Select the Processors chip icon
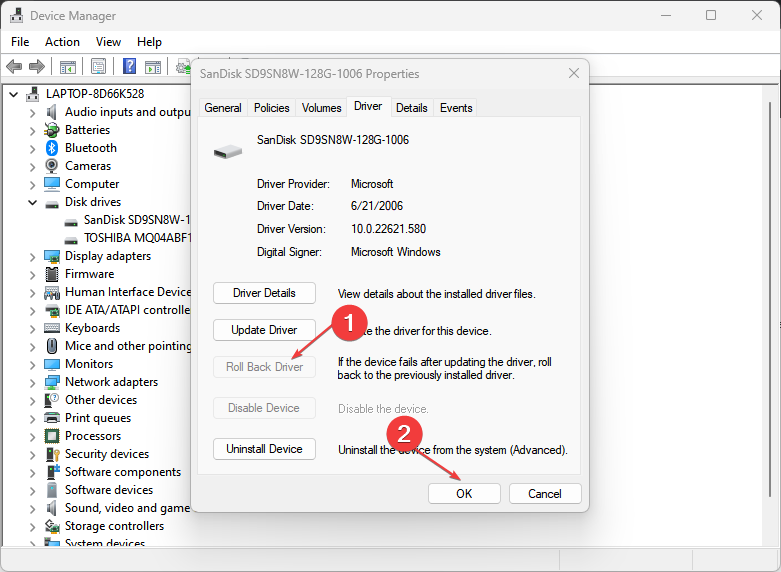Viewport: 781px width, 572px height. [52, 436]
